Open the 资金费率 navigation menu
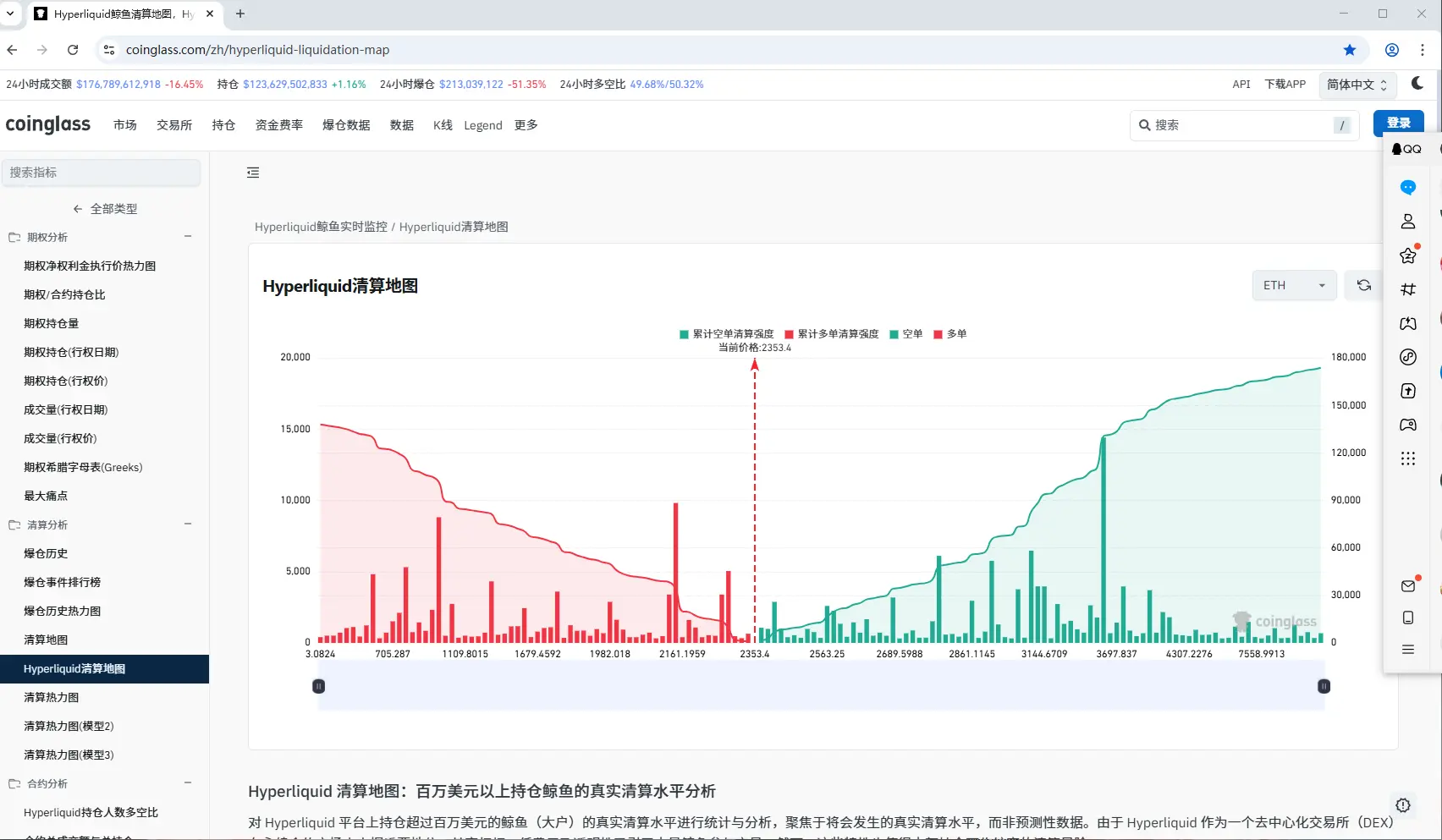Screen dimensions: 1442x840 278,125
